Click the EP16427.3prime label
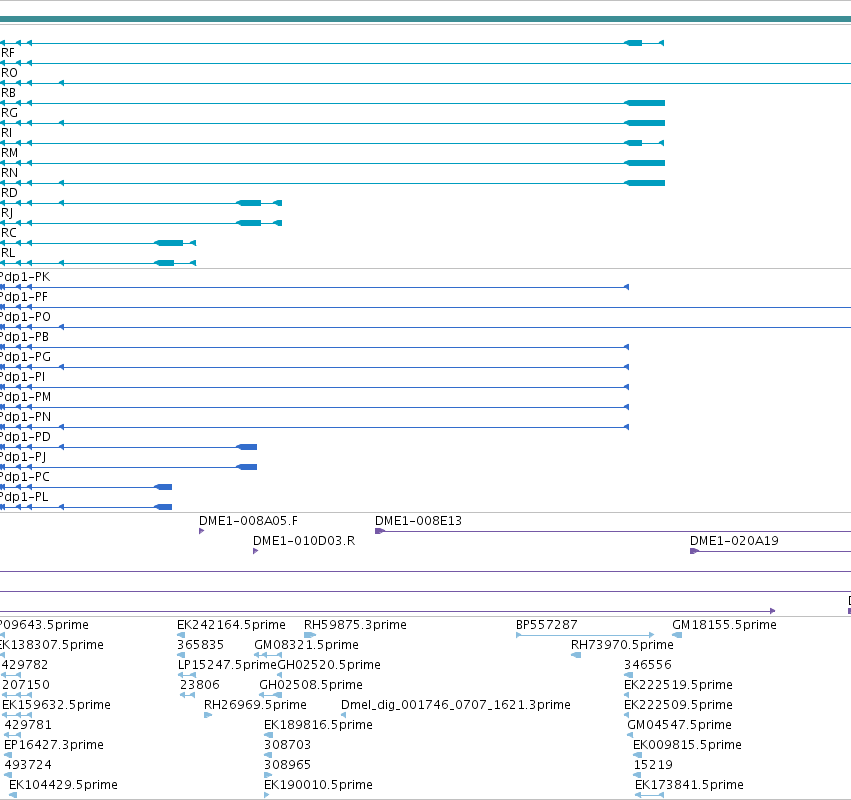This screenshot has height=800, width=851. (54, 745)
